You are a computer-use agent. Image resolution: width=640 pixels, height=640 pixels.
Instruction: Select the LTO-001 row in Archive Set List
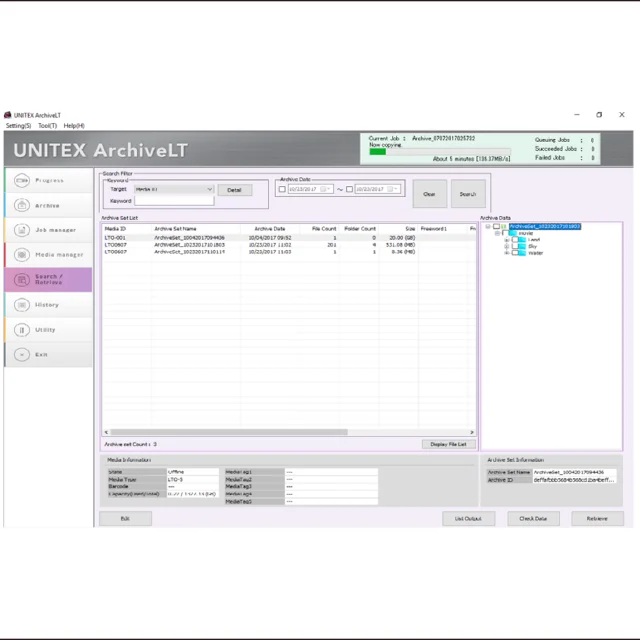289,238
